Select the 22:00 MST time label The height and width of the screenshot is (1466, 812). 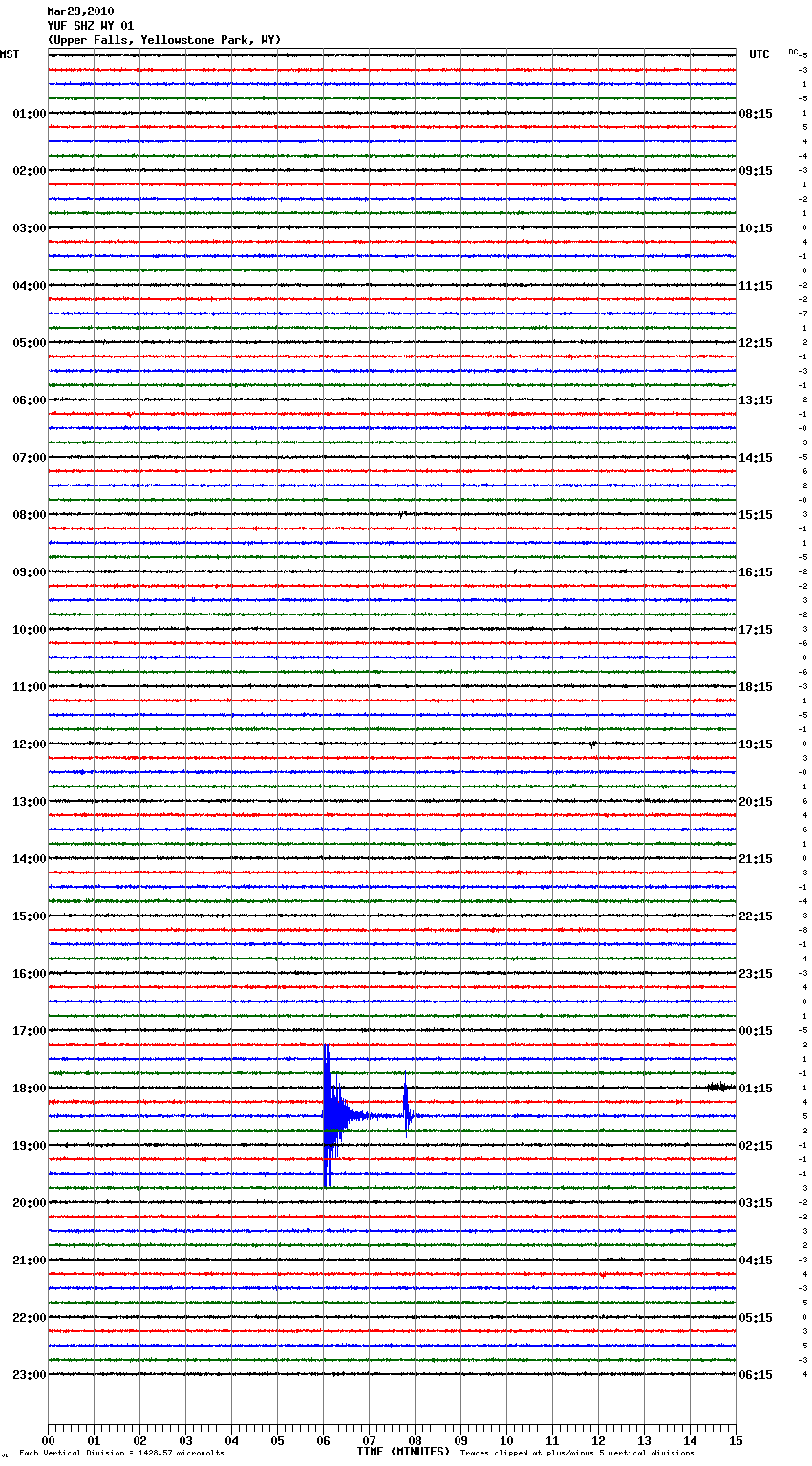coord(30,1318)
